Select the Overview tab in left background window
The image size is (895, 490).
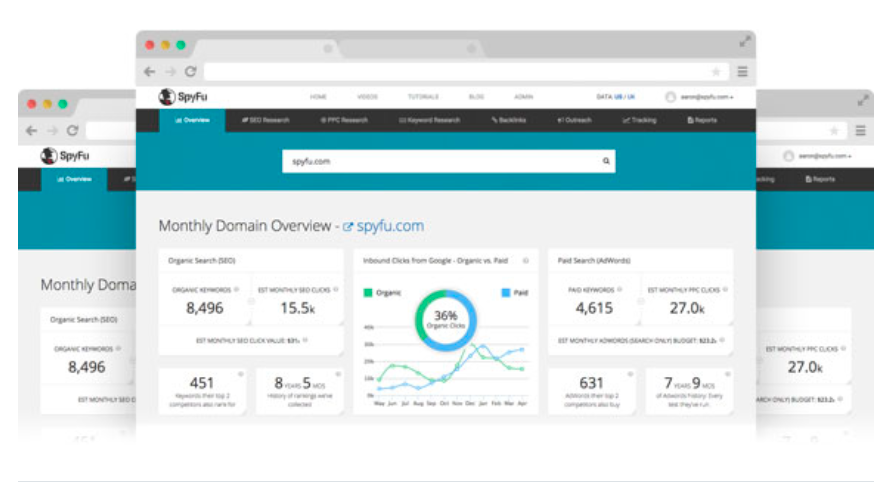(x=74, y=179)
